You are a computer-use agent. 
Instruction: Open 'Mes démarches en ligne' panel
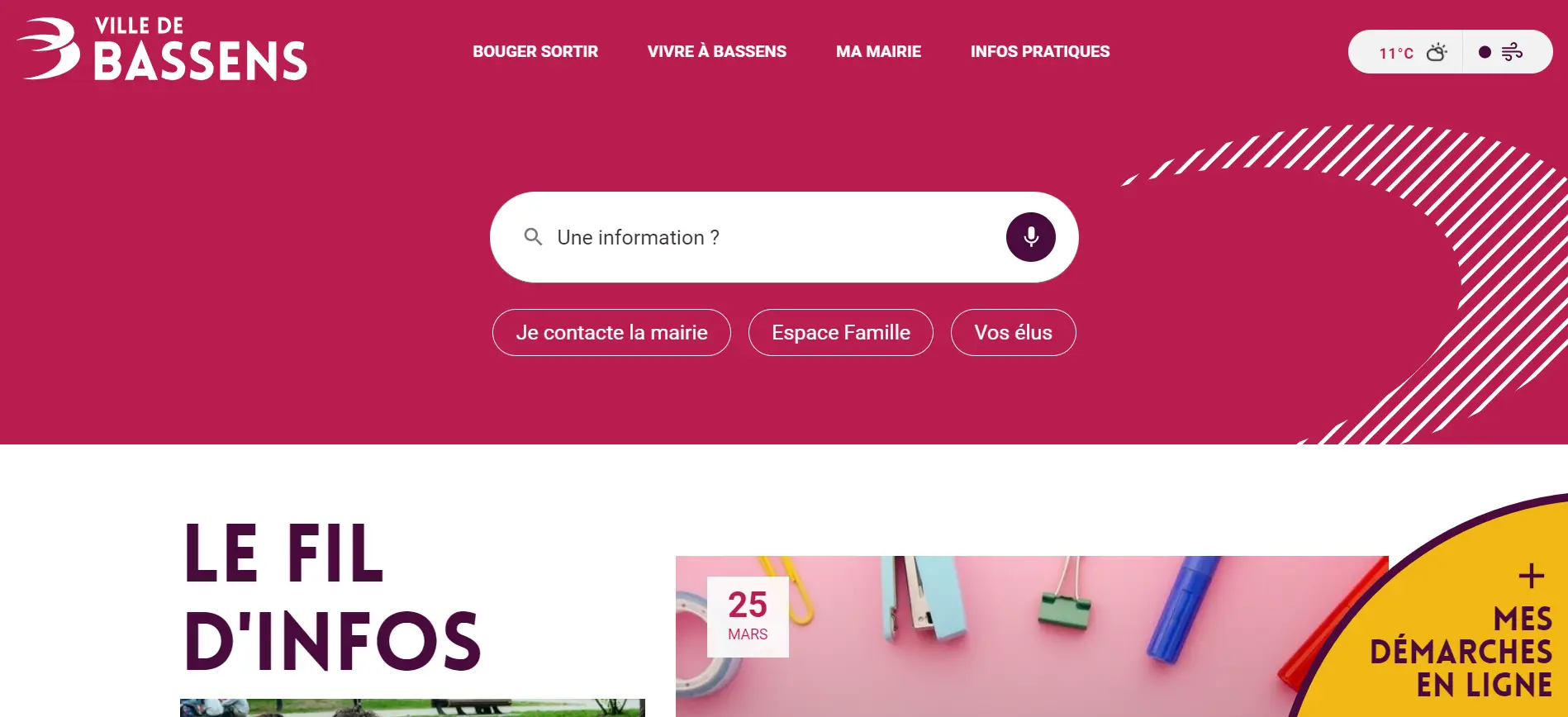click(1461, 652)
